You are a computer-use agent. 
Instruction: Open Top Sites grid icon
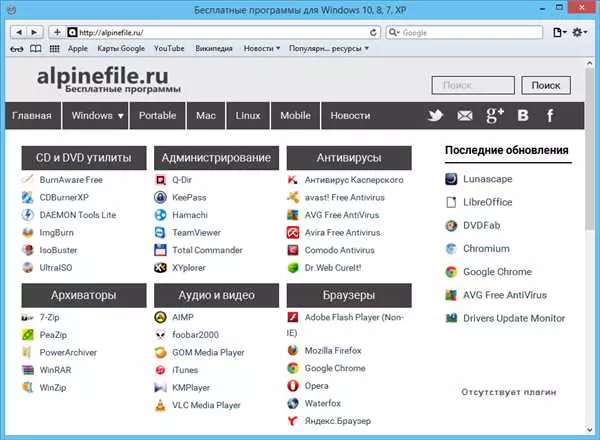pos(55,49)
